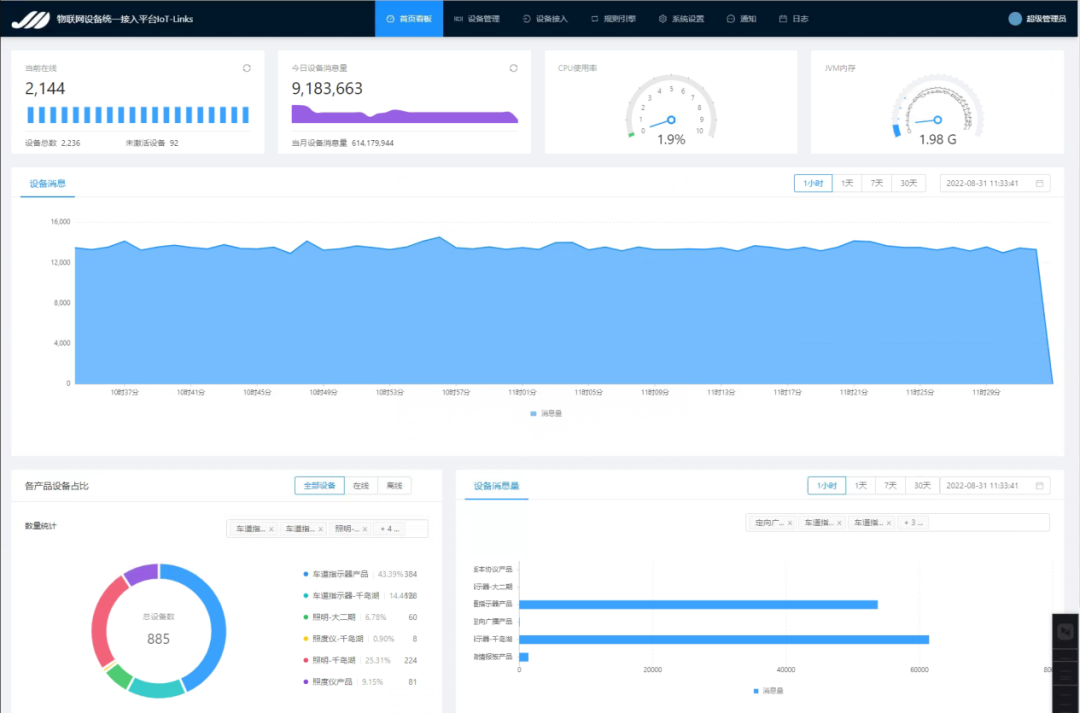The height and width of the screenshot is (713, 1080).
Task: Refresh the 当前在线 online devices card
Action: [247, 68]
